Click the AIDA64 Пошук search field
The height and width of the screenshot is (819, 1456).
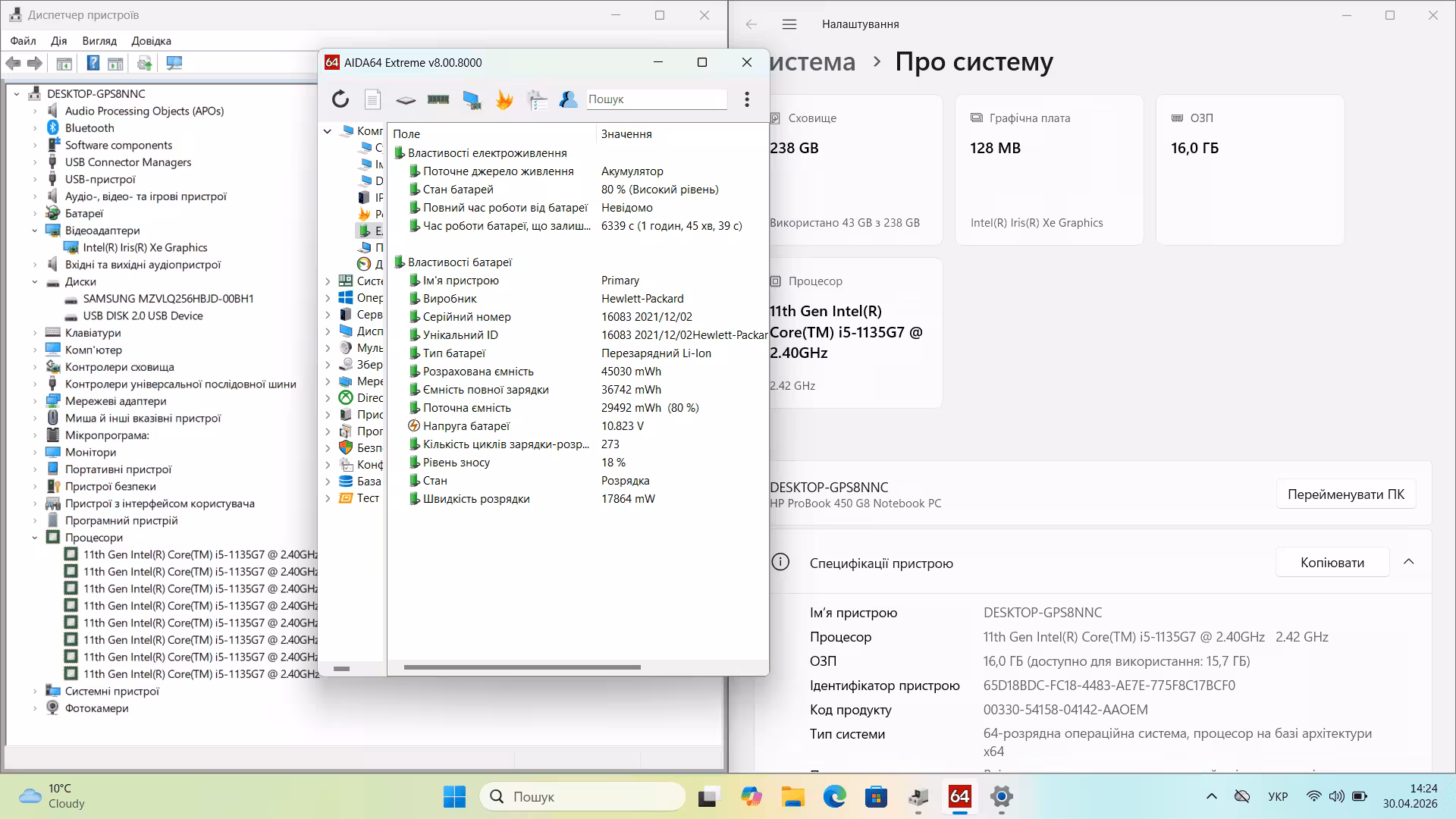click(657, 99)
